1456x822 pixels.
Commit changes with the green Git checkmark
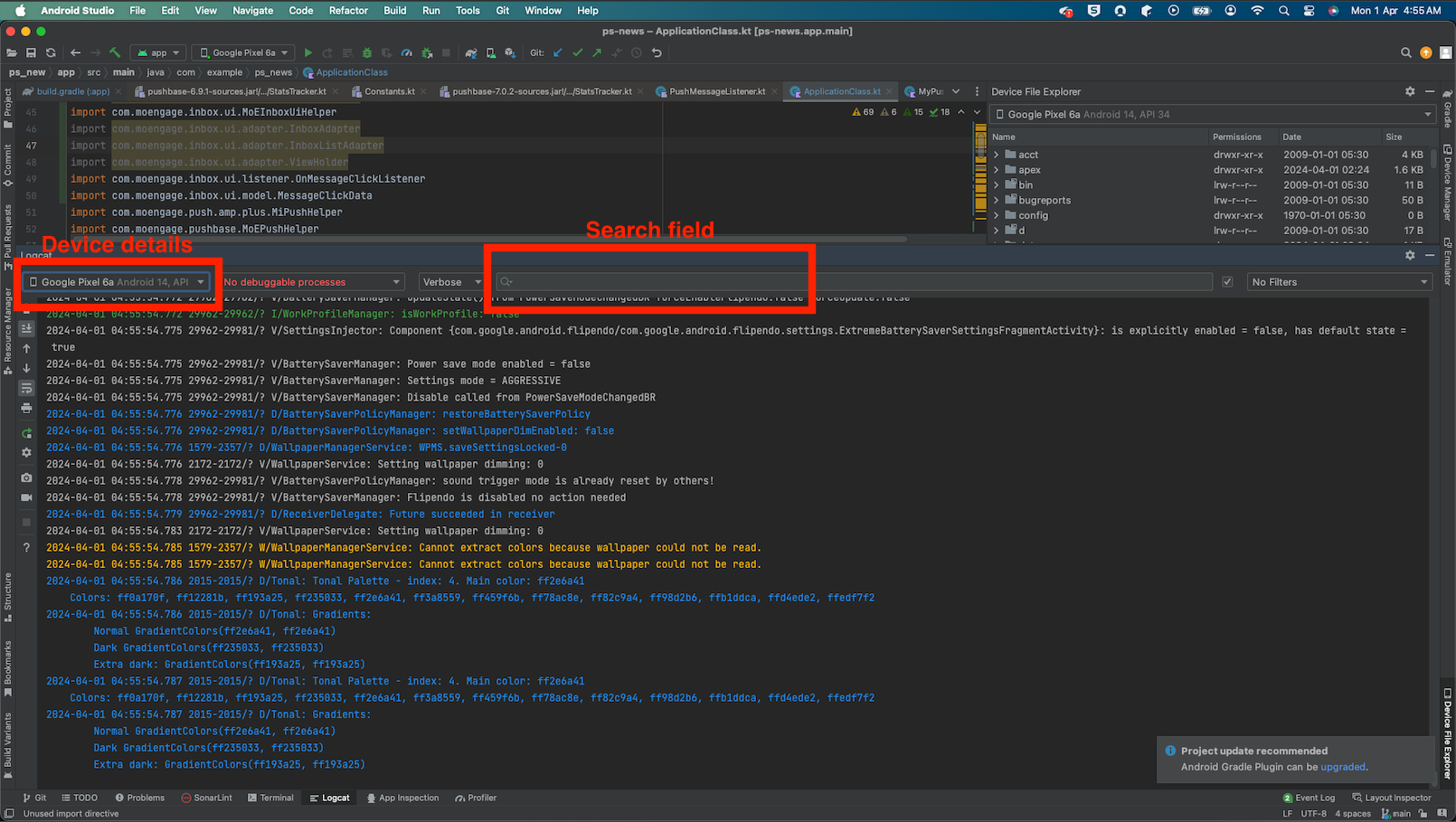(578, 52)
